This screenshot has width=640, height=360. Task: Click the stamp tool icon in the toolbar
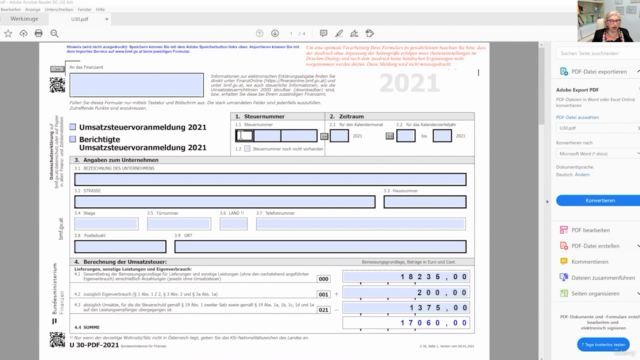(370, 33)
